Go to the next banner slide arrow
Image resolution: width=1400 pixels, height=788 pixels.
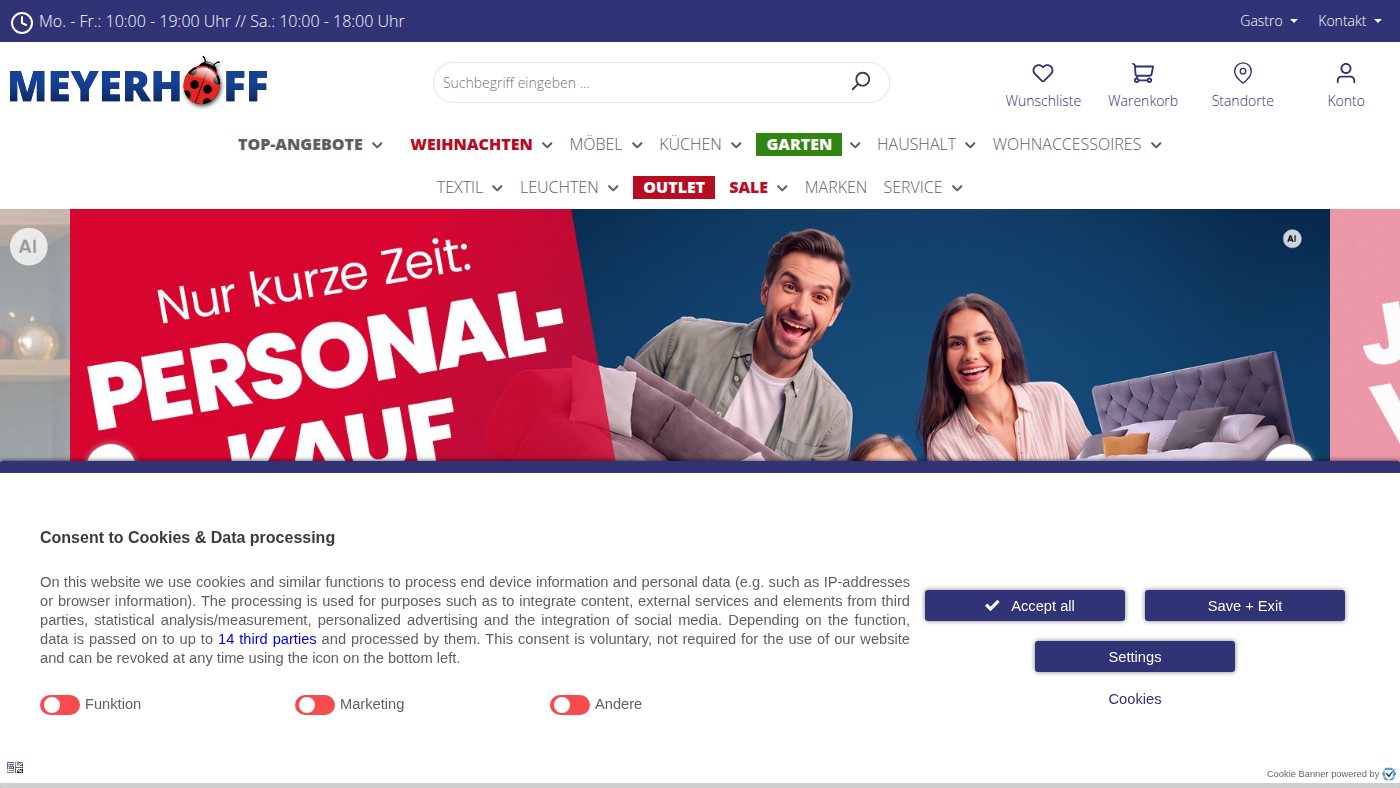pyautogui.click(x=1289, y=453)
